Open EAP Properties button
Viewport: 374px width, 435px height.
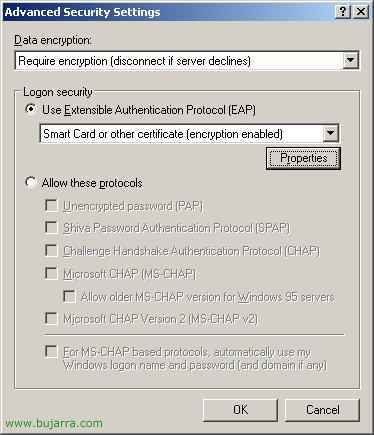303,158
